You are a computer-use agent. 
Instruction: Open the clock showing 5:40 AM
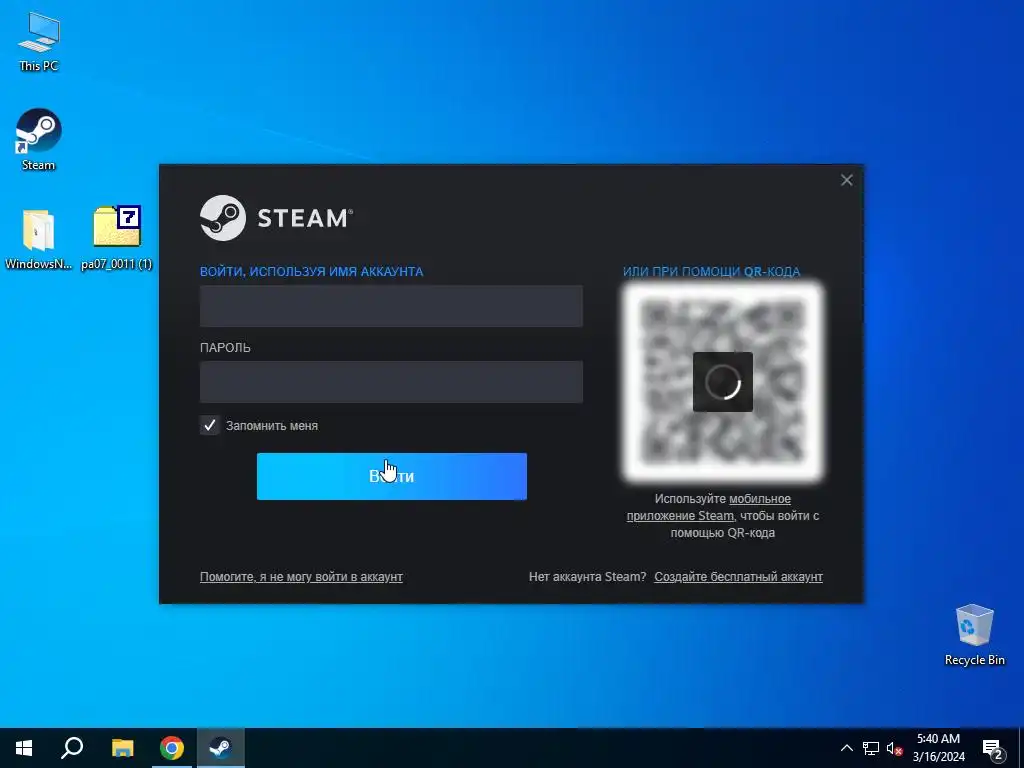pyautogui.click(x=938, y=748)
